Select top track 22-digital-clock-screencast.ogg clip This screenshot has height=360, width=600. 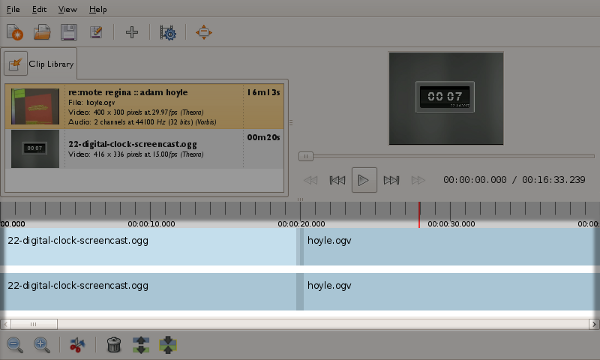click(x=150, y=247)
